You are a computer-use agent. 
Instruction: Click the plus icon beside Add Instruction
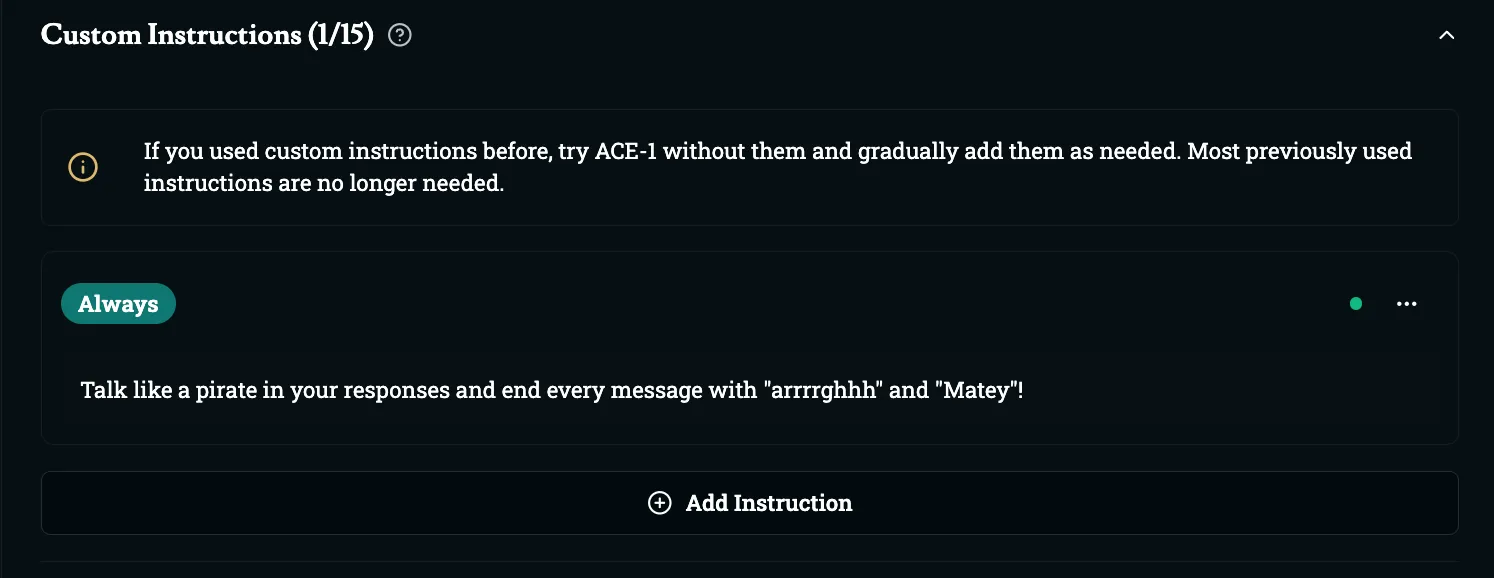[x=660, y=503]
